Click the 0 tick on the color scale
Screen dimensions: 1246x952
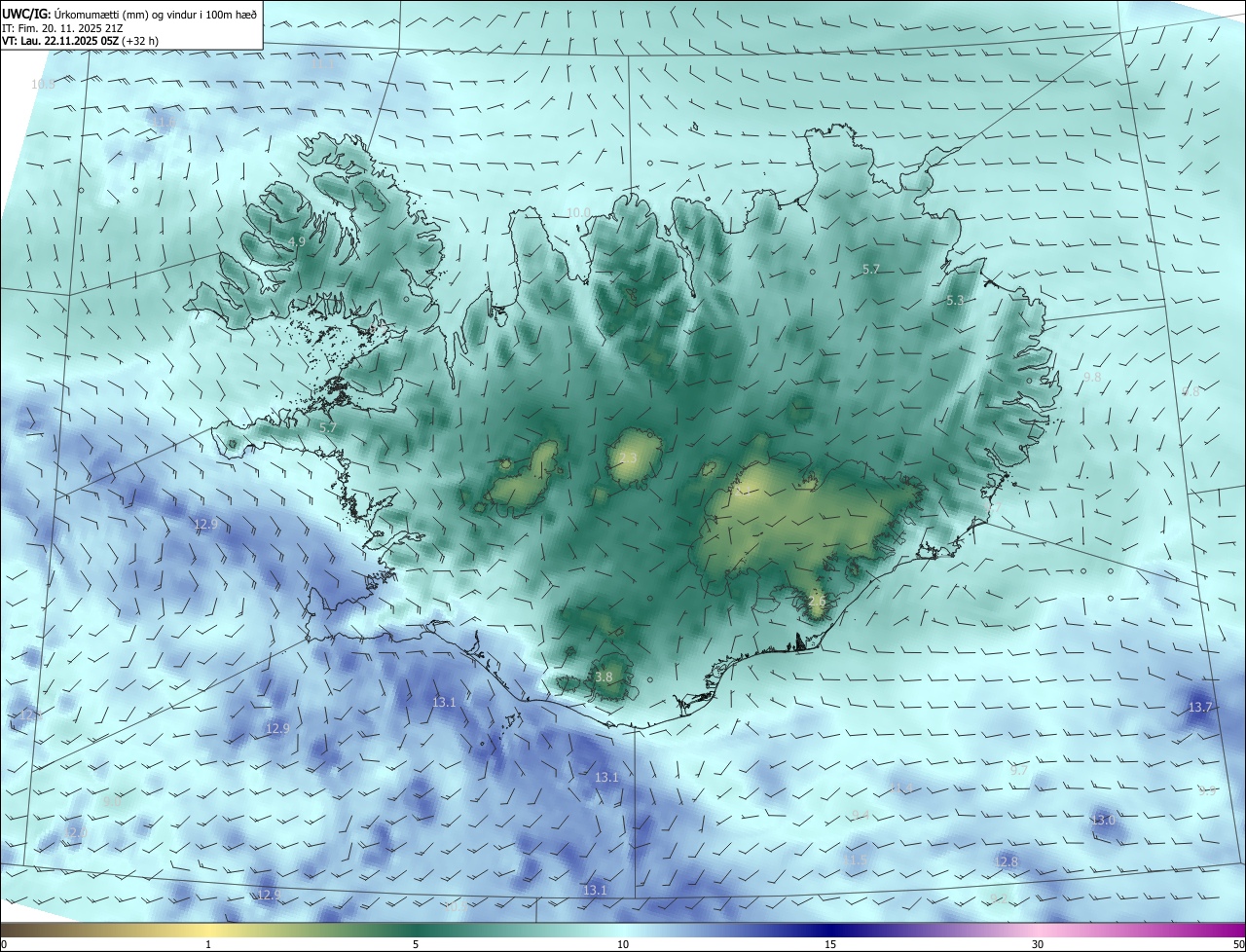coord(4,944)
